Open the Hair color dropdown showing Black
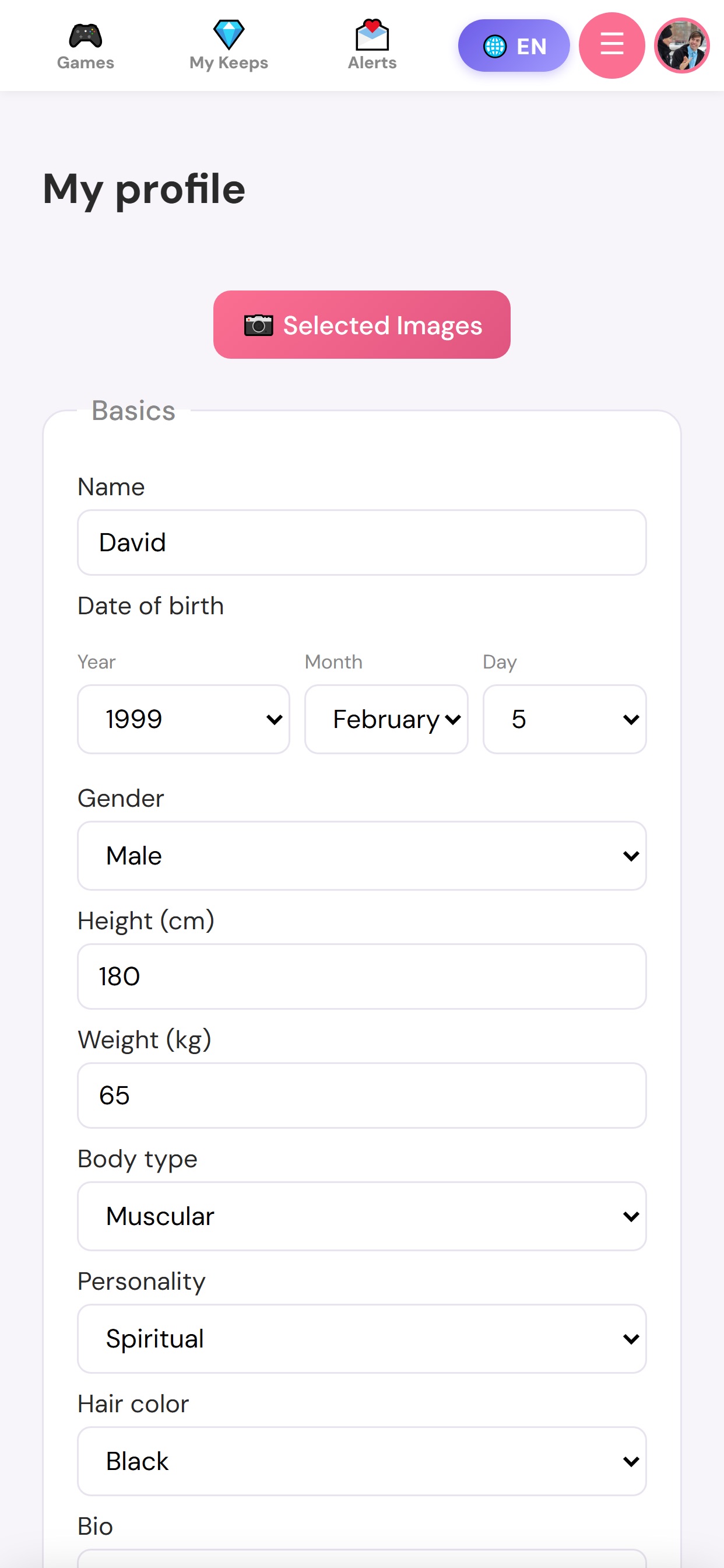The width and height of the screenshot is (724, 1568). pos(362,1460)
